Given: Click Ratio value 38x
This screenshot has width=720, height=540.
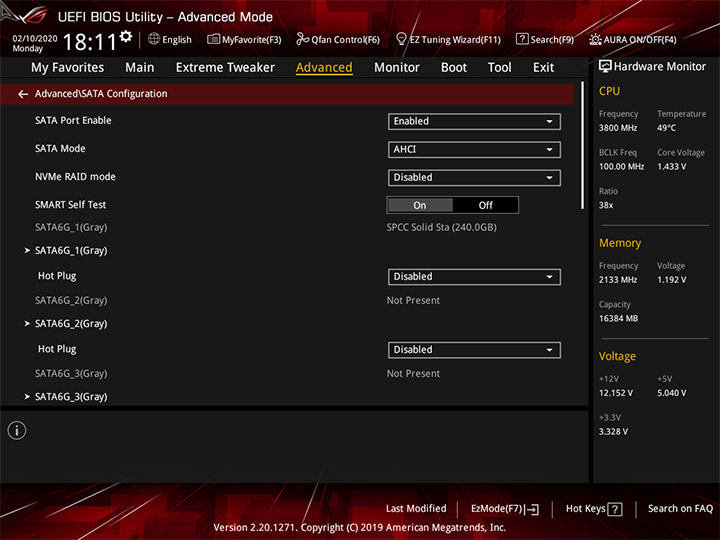Looking at the screenshot, I should click(x=606, y=205).
